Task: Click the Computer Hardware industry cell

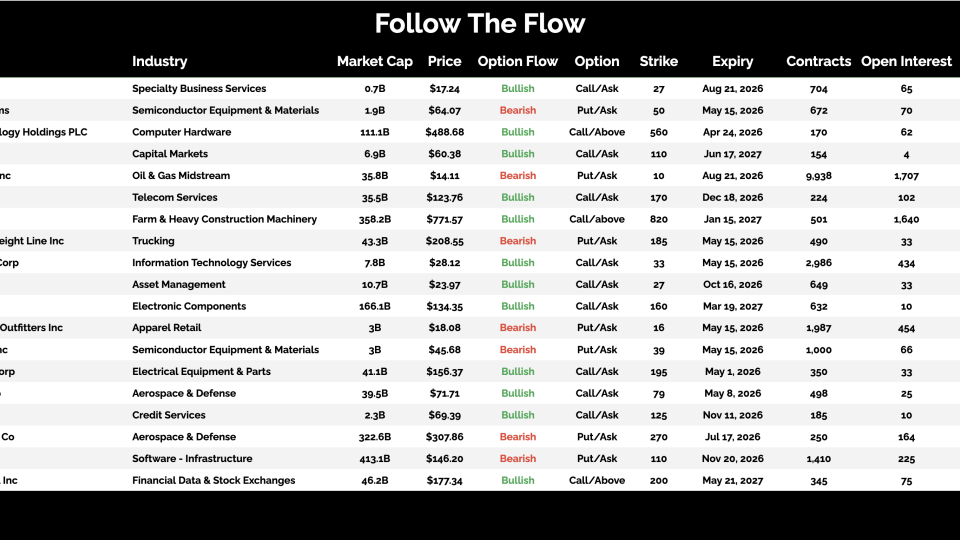Action: pos(181,132)
